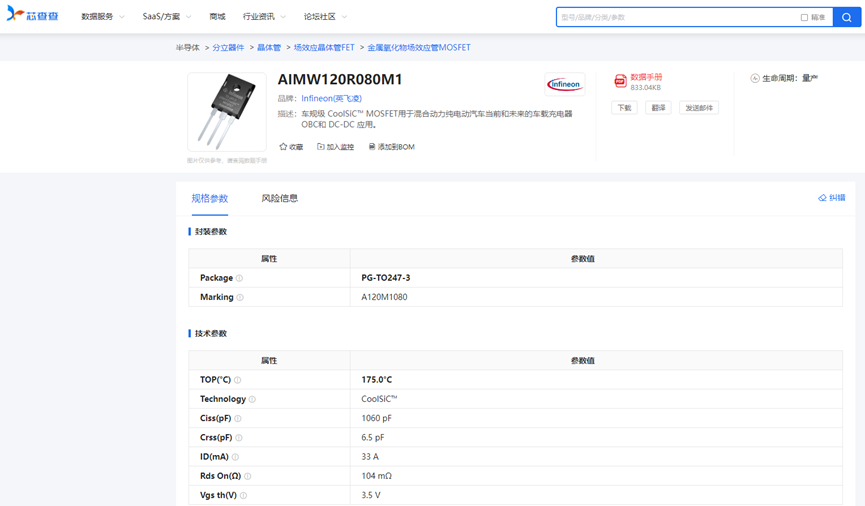Screen dimensions: 865x506
Task: Click the info icon next to Technology
Action: pyautogui.click(x=252, y=400)
